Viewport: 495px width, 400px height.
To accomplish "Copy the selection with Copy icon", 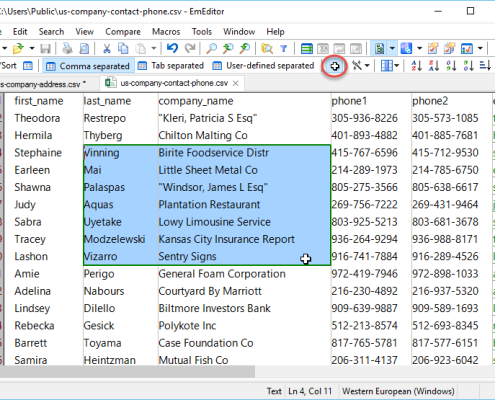I will tap(123, 49).
